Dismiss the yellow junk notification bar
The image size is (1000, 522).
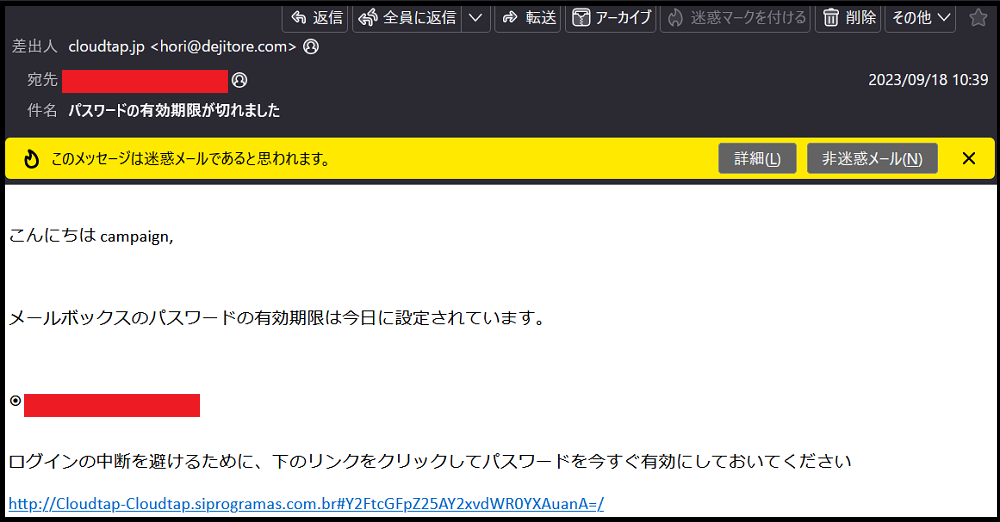point(968,158)
